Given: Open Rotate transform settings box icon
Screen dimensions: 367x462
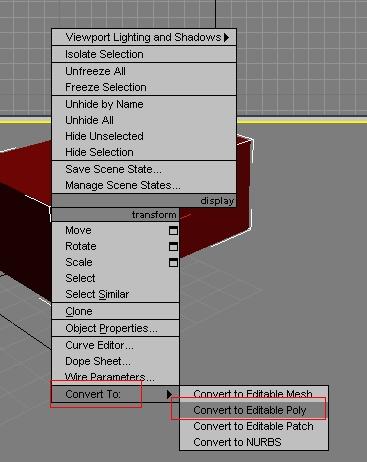Looking at the screenshot, I should click(173, 247).
